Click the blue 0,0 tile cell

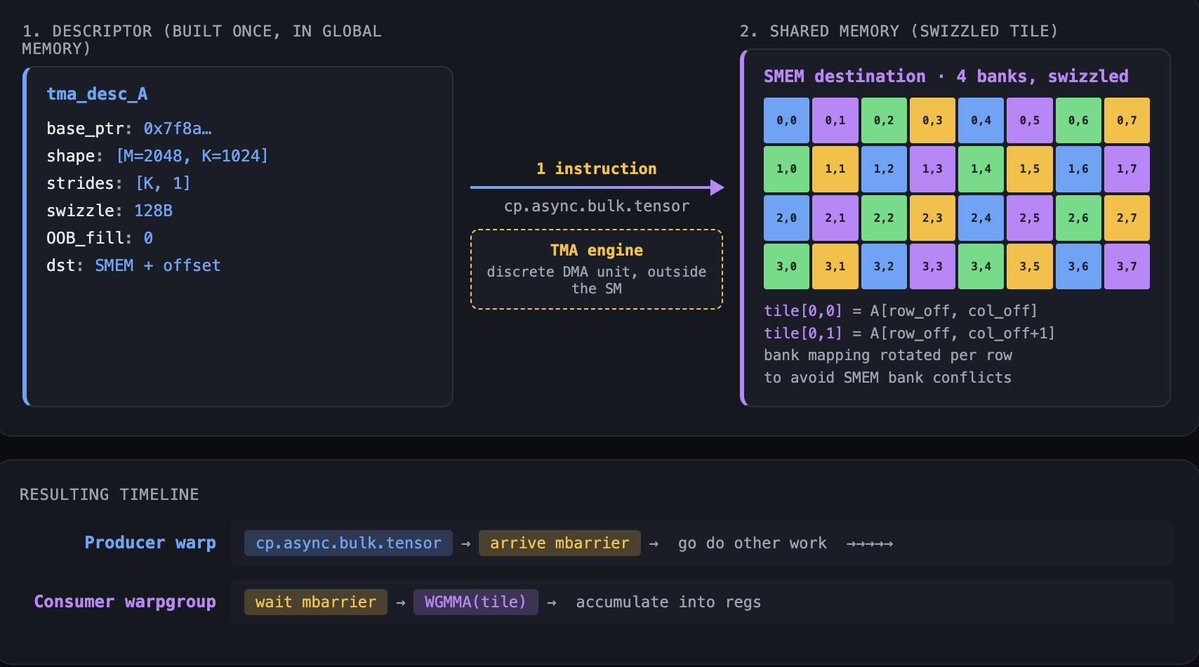click(785, 120)
